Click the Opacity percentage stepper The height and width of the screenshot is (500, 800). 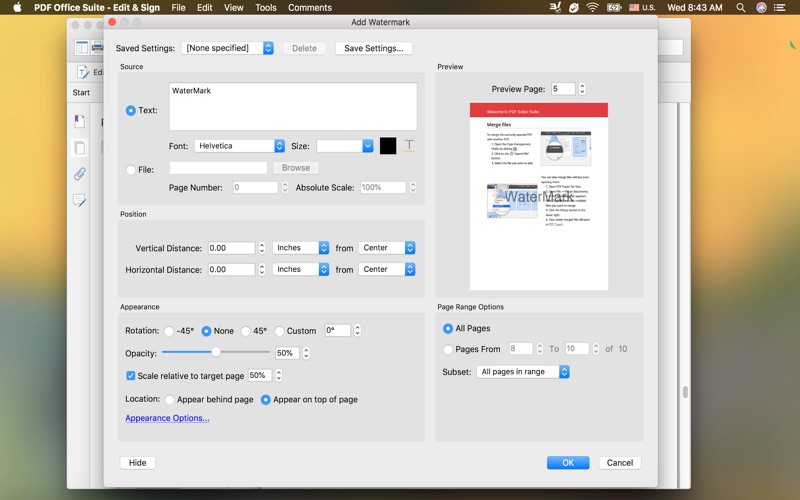tap(306, 353)
